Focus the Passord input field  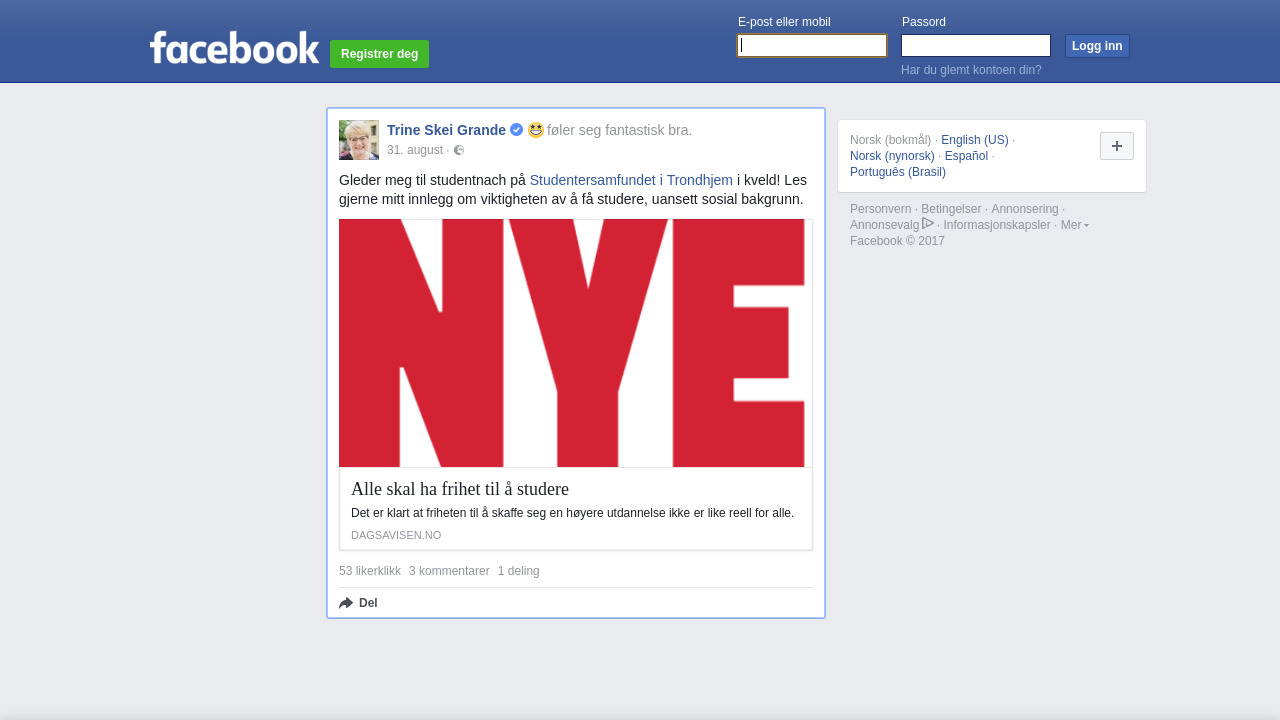[976, 46]
